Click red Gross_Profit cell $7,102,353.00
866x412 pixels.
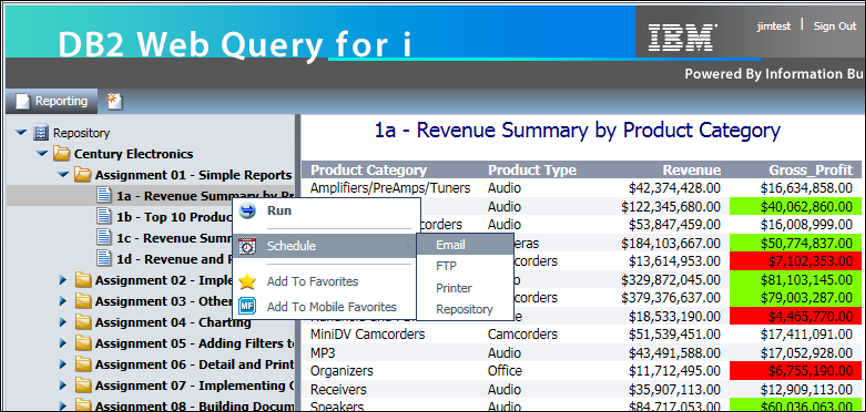(x=795, y=261)
